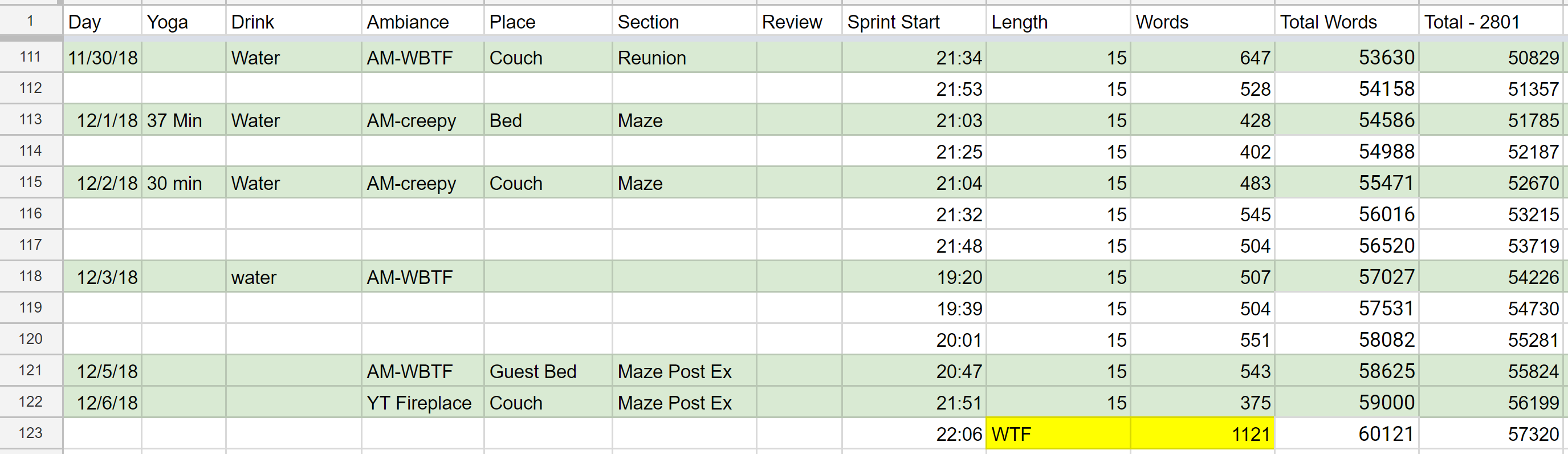Screen dimensions: 1568x454
Task: Click the Reunion section cell
Action: (683, 57)
